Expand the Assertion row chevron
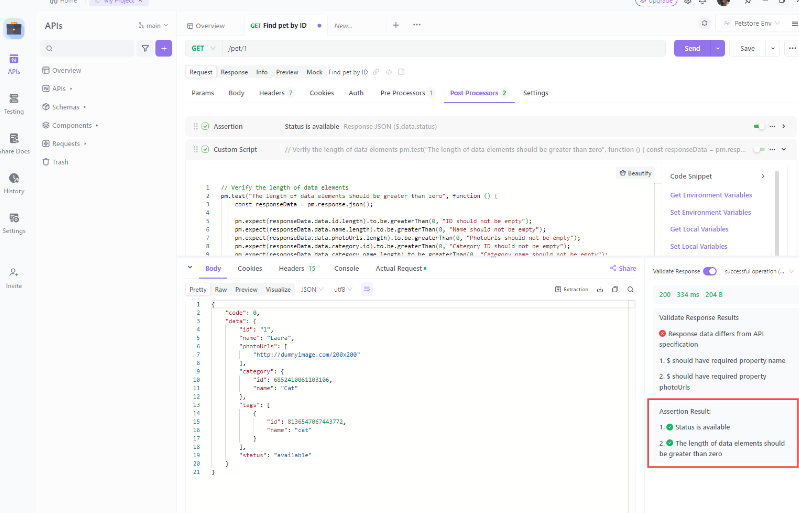This screenshot has height=513, width=799. pyautogui.click(x=784, y=126)
